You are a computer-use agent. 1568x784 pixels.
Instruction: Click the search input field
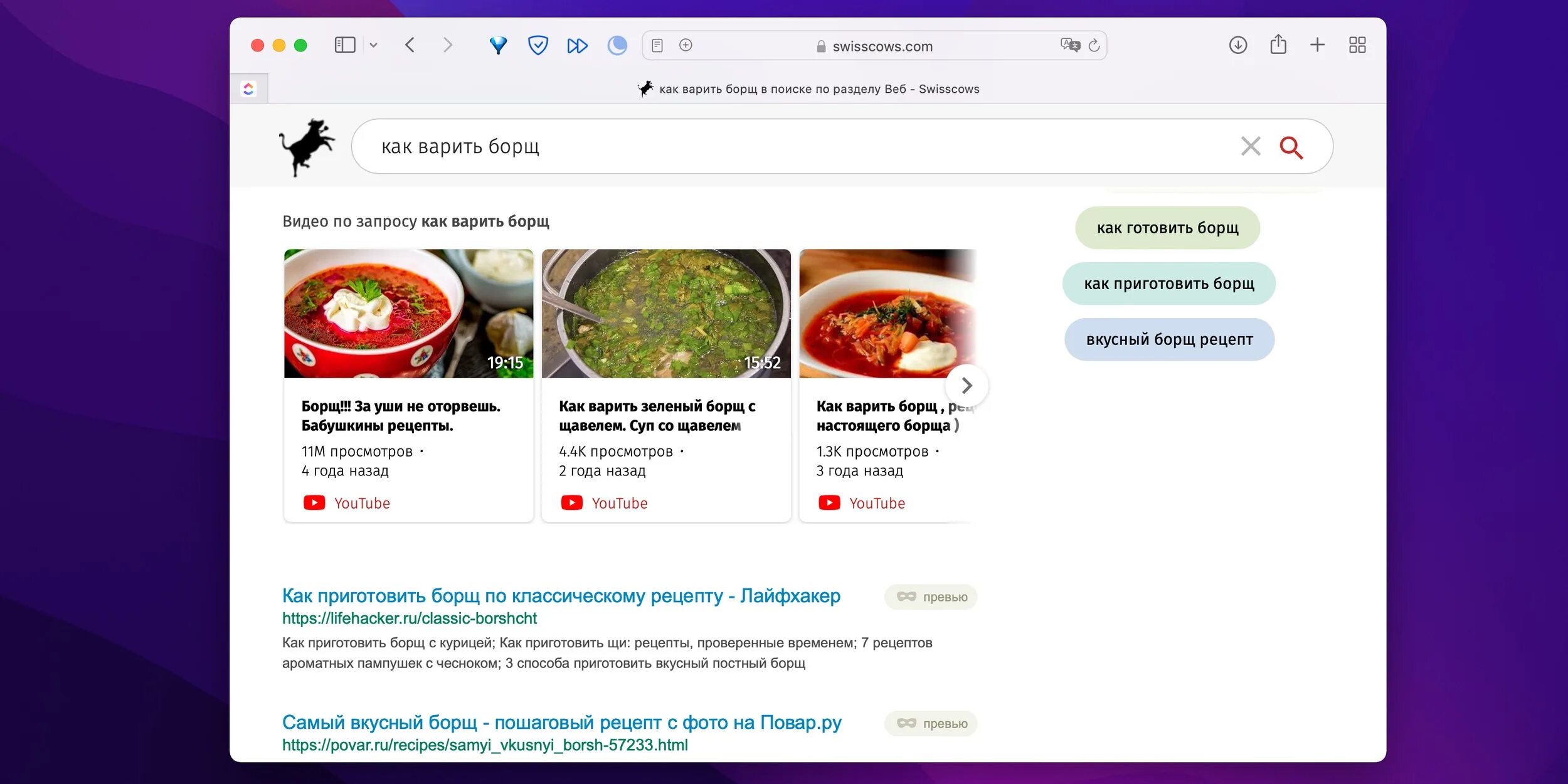coord(800,147)
